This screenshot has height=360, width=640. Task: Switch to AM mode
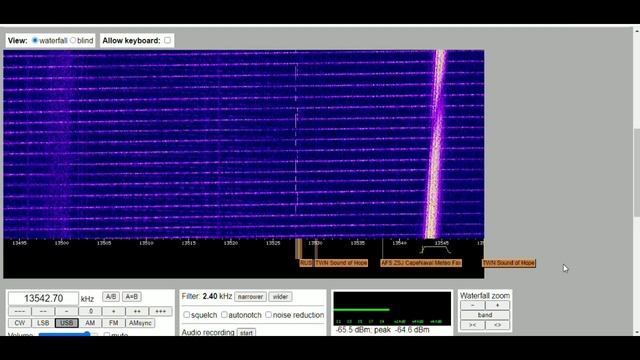click(x=90, y=323)
